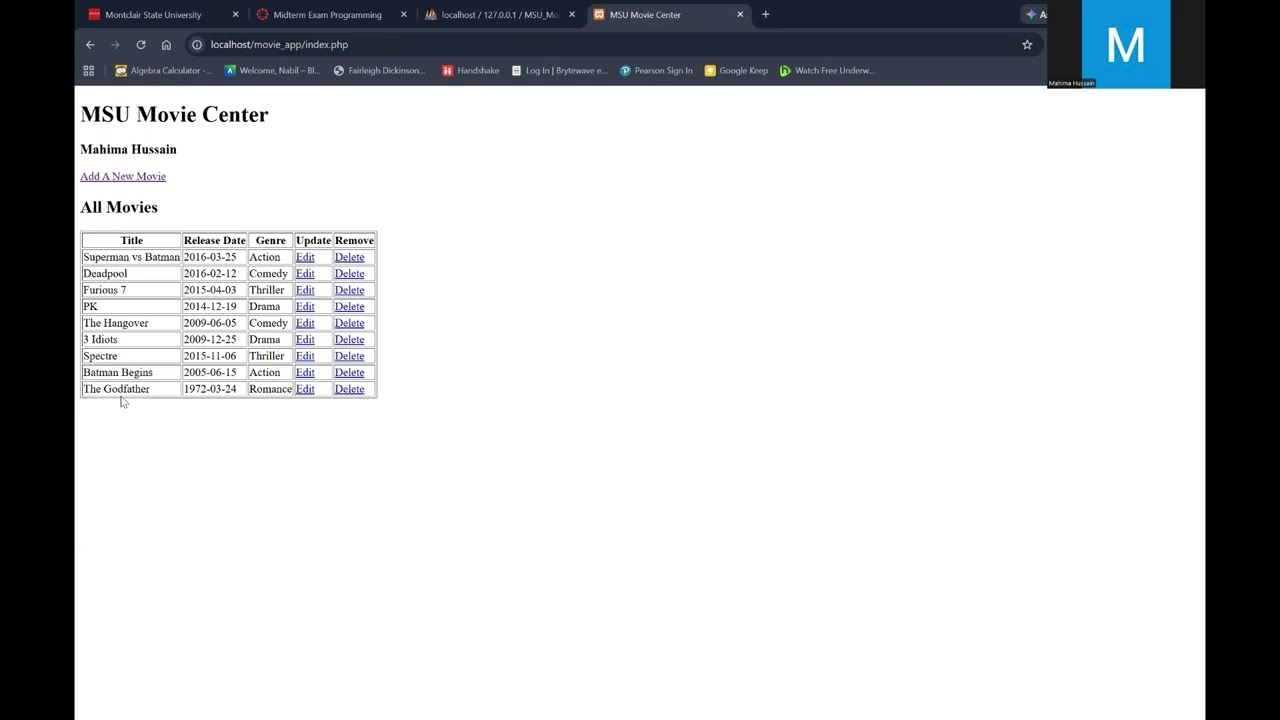This screenshot has width=1280, height=720.
Task: Click the Add A New Movie link
Action: tap(123, 177)
